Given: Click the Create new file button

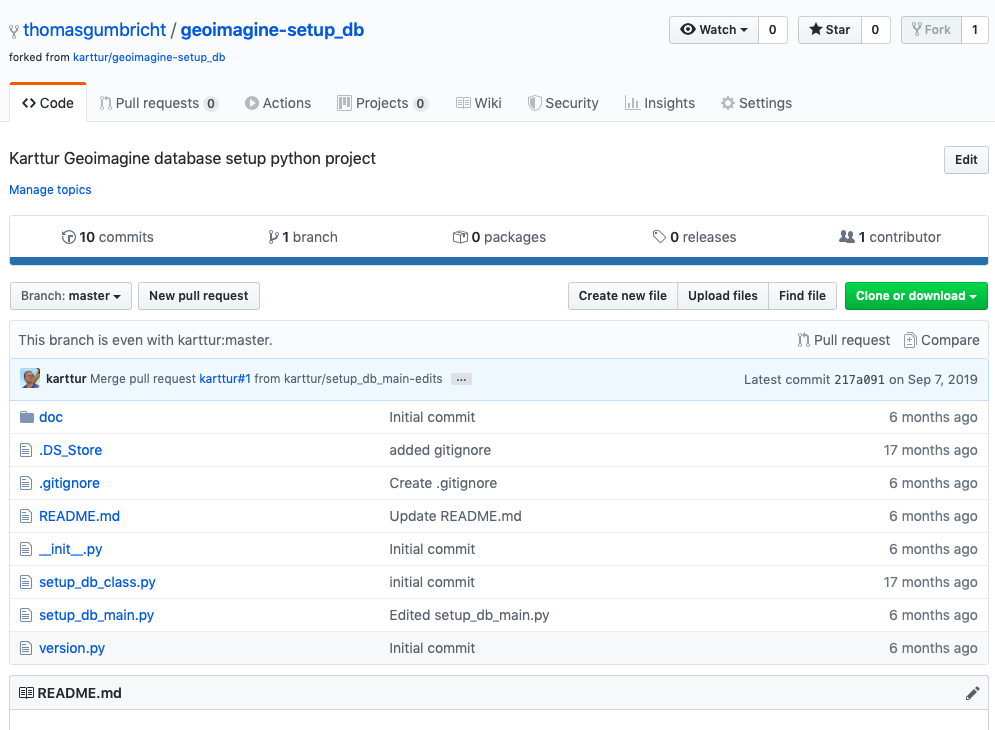Looking at the screenshot, I should [x=622, y=296].
